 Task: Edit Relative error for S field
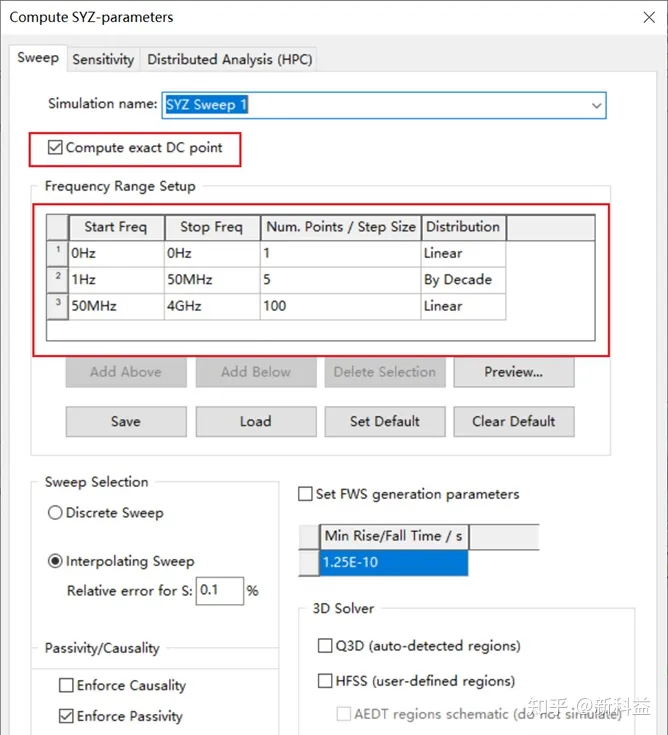tap(220, 591)
